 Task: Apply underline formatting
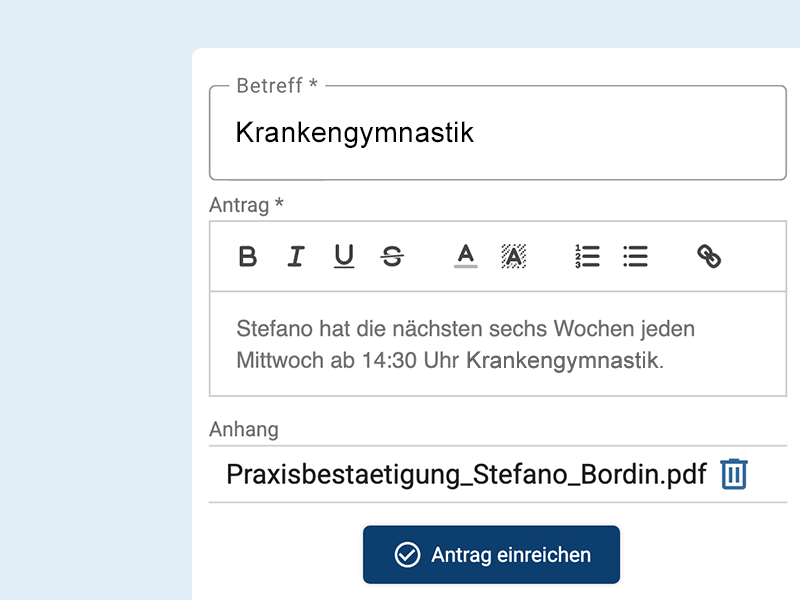(x=344, y=256)
